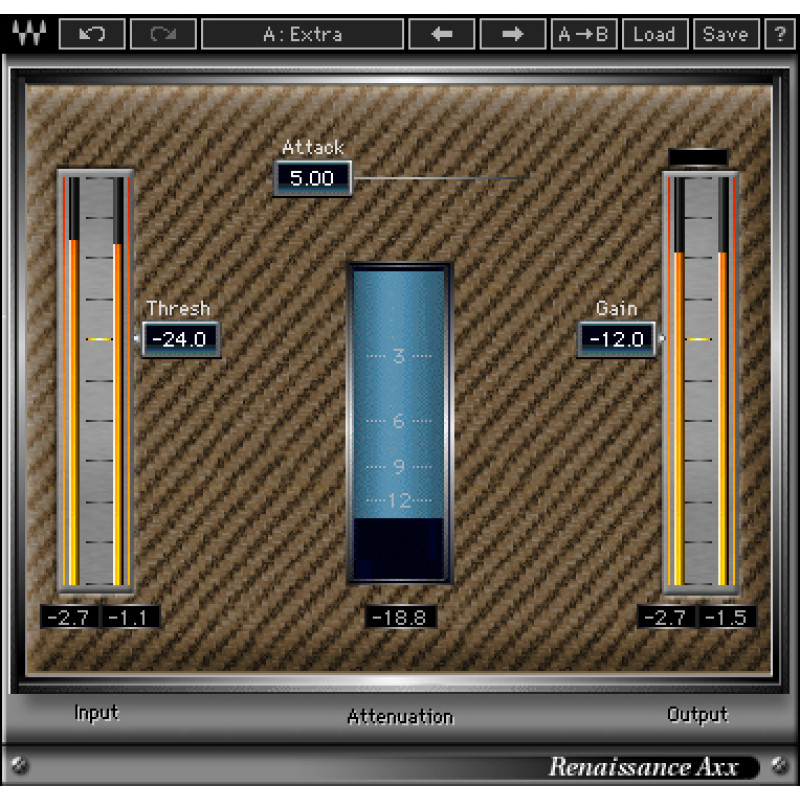Toggle A: Extra setup selector
This screenshot has height=800, width=800.
click(x=303, y=34)
